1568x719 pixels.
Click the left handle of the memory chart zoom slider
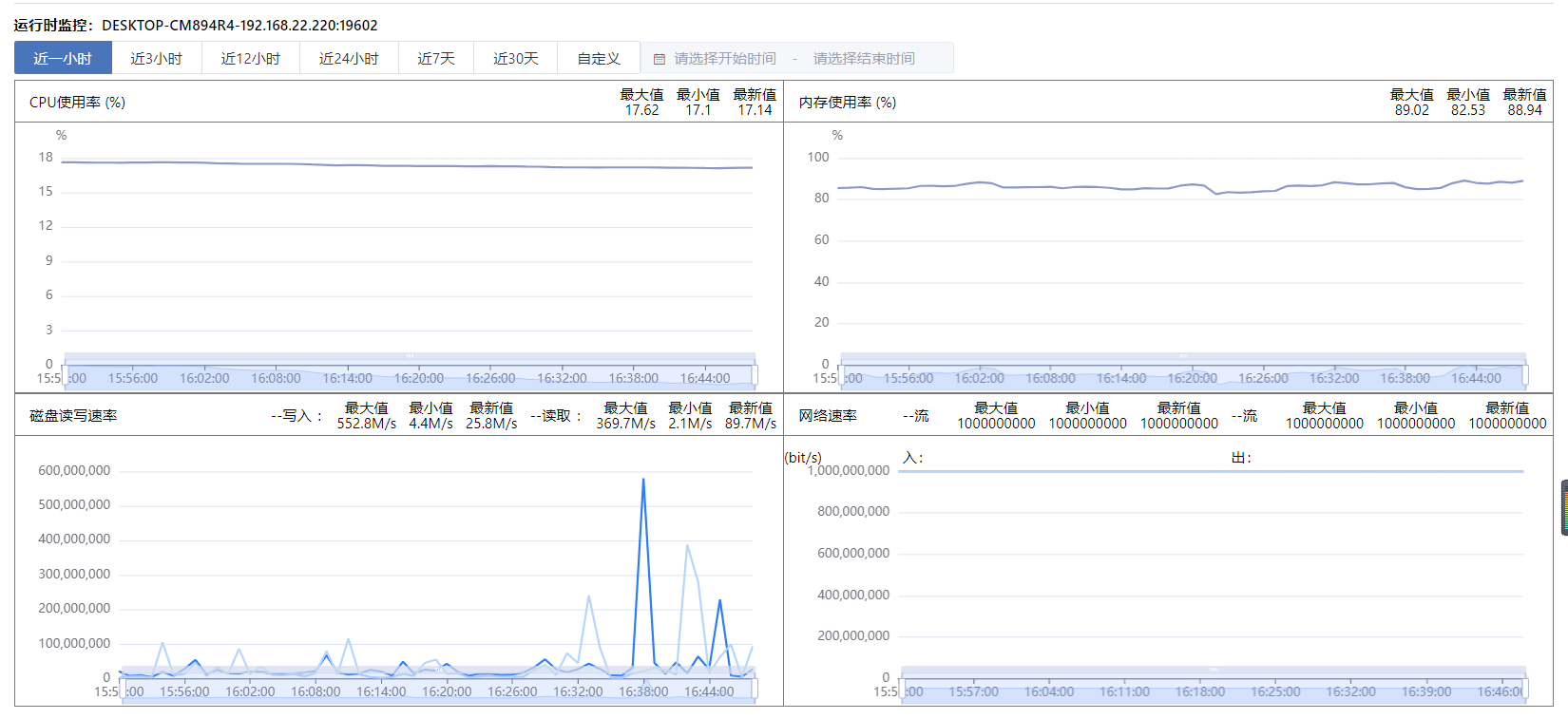pyautogui.click(x=842, y=377)
